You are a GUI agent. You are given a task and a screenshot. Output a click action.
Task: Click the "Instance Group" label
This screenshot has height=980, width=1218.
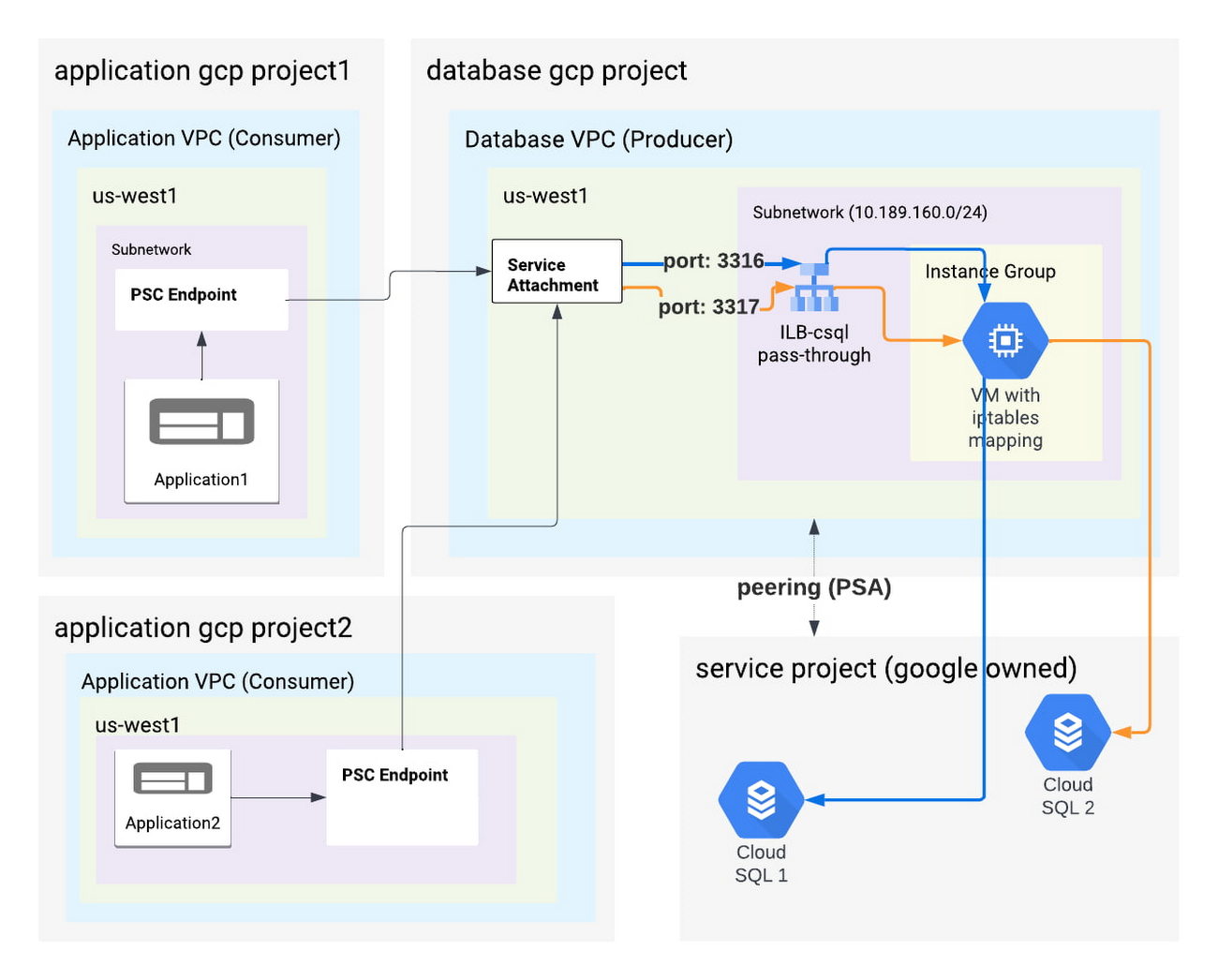990,272
